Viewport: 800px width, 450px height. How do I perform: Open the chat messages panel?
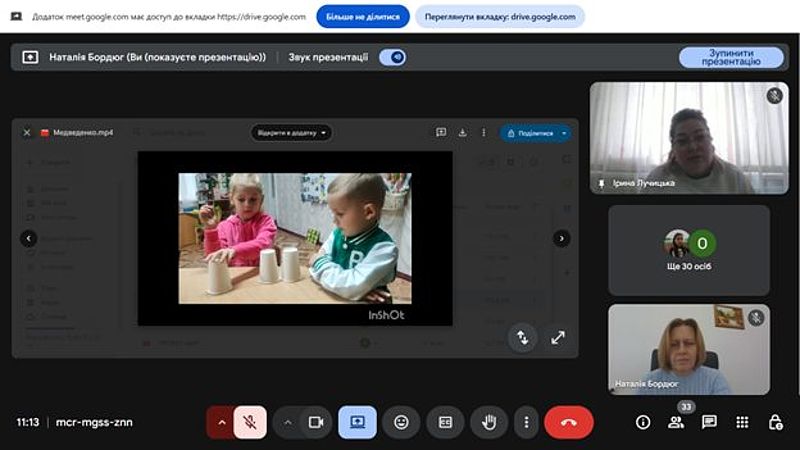(x=709, y=422)
